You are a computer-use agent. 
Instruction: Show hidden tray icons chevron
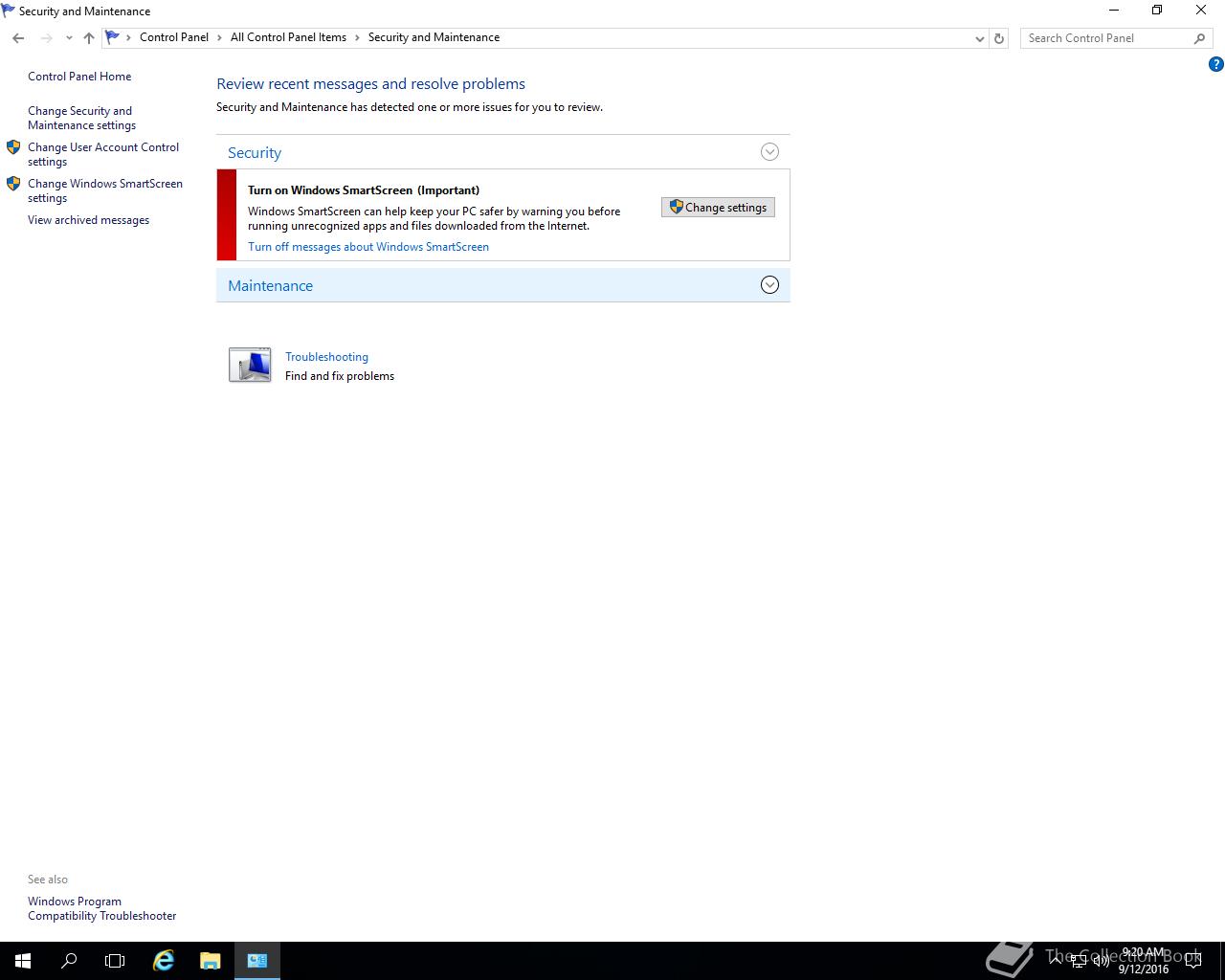pos(1057,961)
